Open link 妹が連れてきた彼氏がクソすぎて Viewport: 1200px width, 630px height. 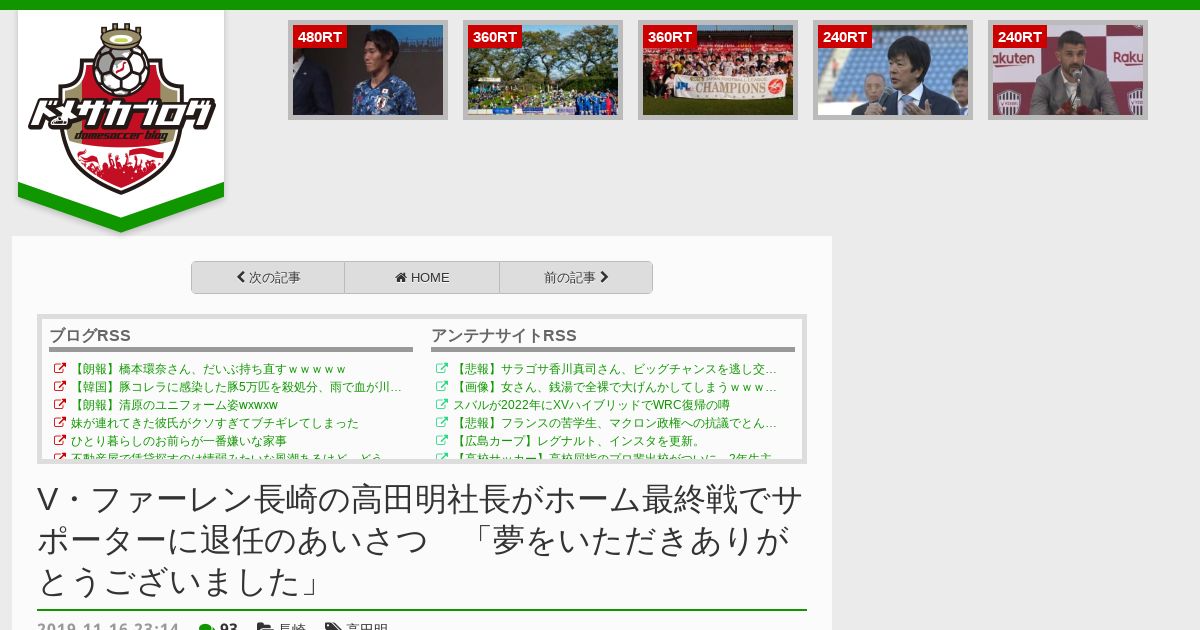pos(215,423)
